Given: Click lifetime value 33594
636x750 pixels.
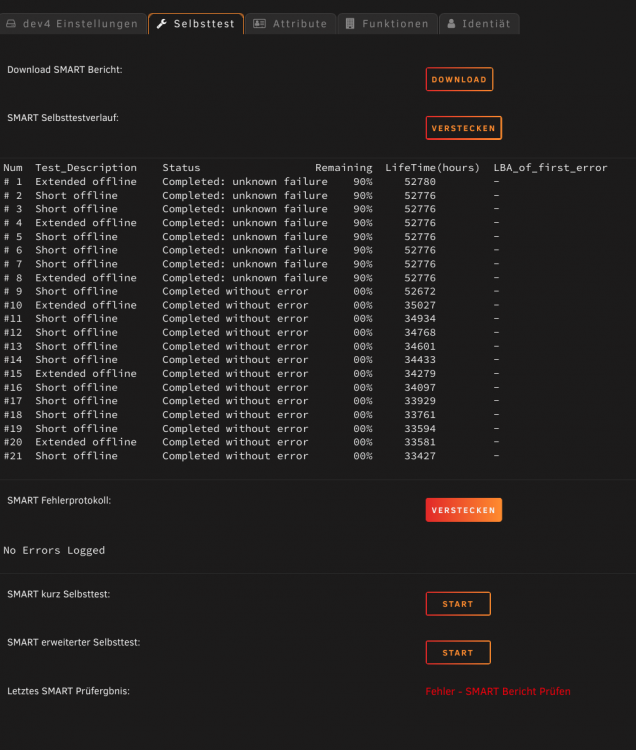Looking at the screenshot, I should coord(420,429).
